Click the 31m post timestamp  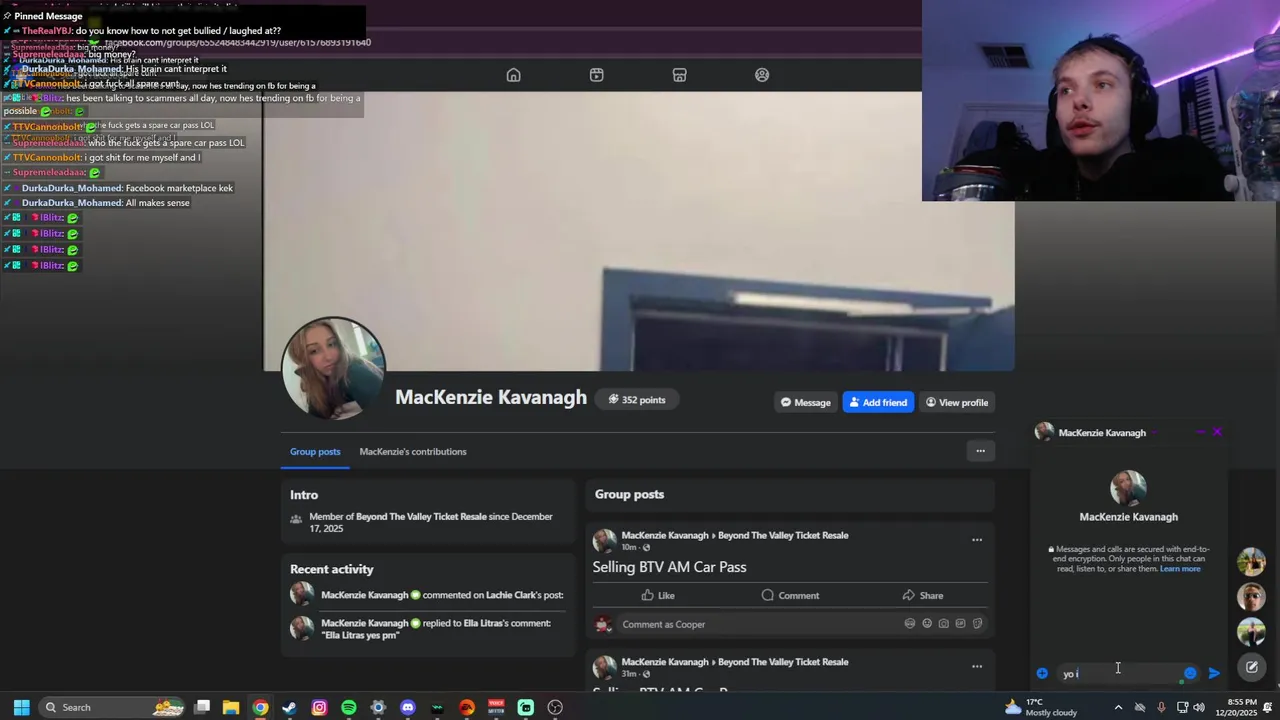(x=629, y=674)
